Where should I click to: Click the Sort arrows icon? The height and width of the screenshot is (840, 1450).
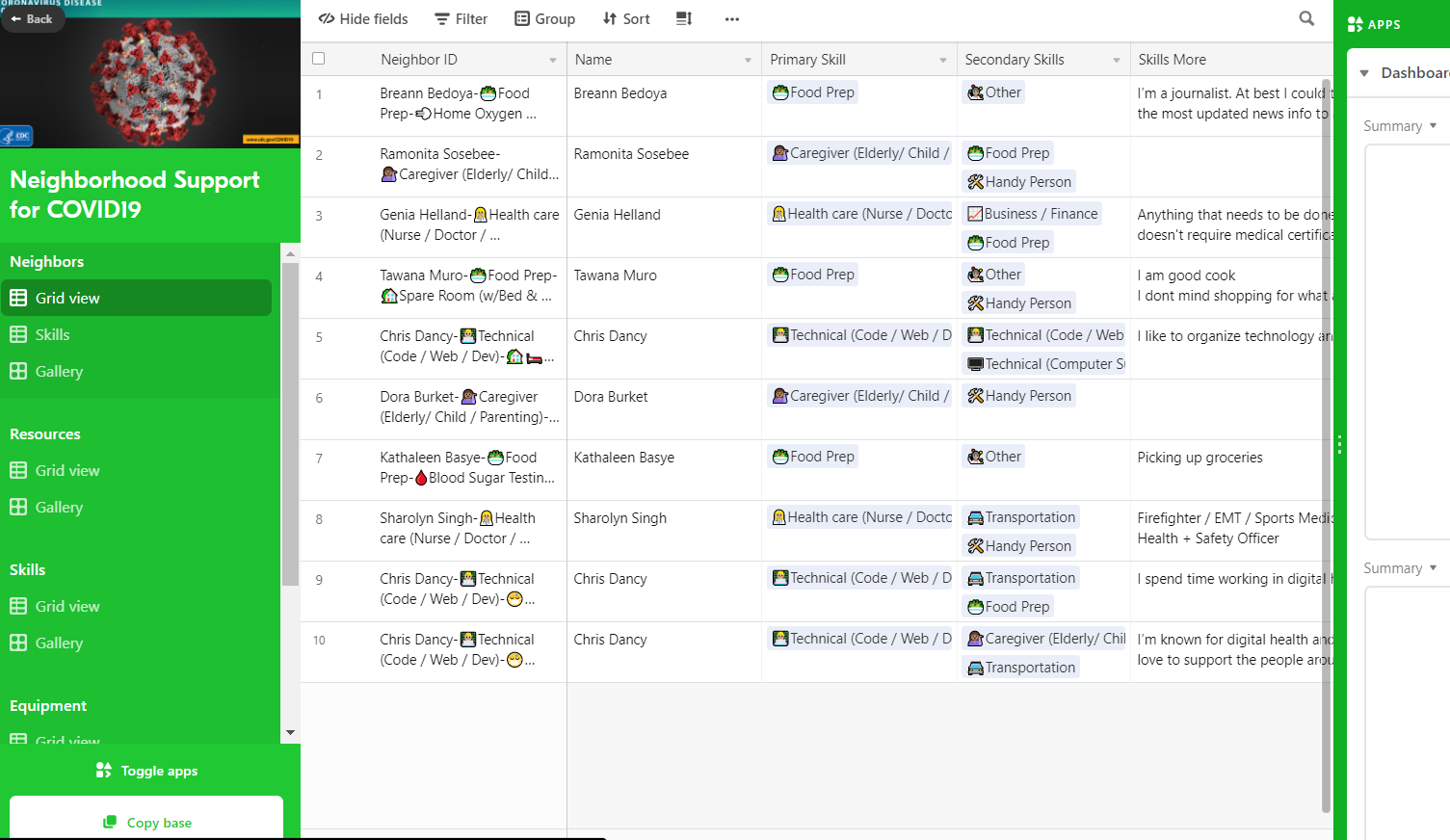[610, 19]
